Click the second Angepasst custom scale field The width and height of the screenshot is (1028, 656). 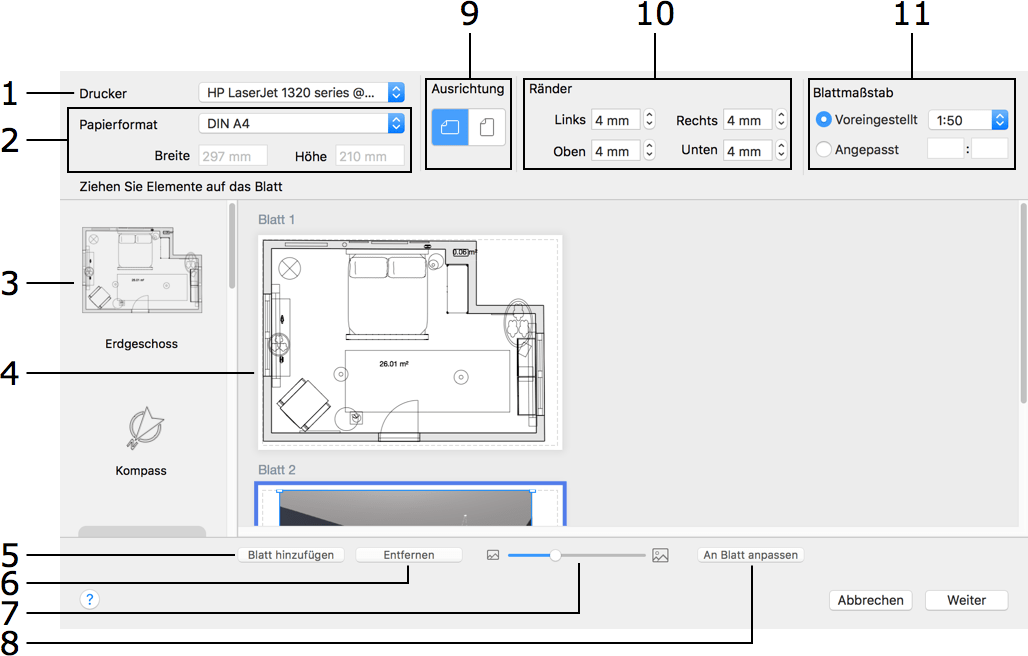click(989, 149)
